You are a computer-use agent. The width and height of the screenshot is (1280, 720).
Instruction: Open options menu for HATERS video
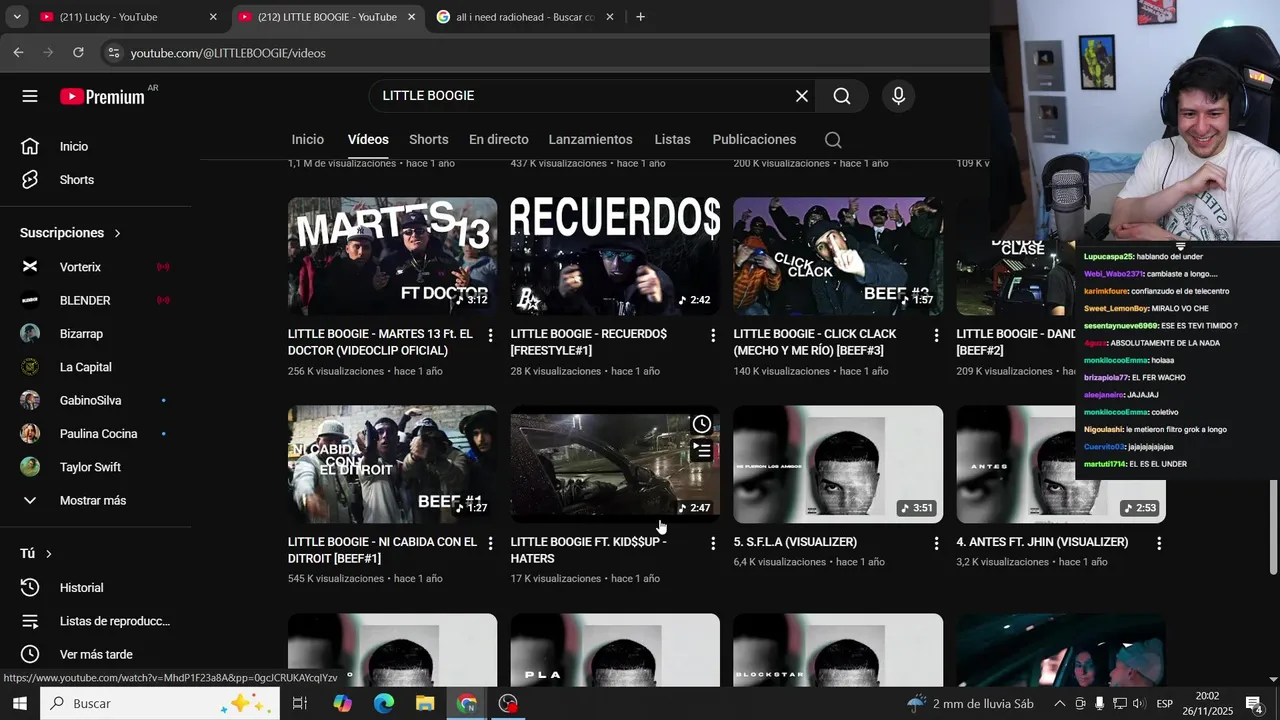713,543
